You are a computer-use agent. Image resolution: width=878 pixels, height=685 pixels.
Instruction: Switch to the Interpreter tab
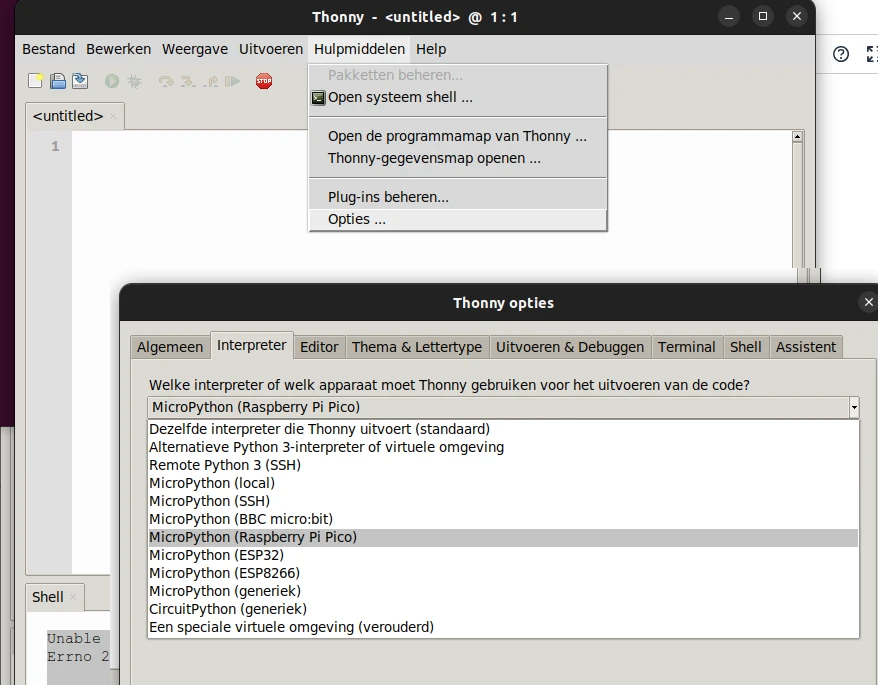[x=251, y=345]
